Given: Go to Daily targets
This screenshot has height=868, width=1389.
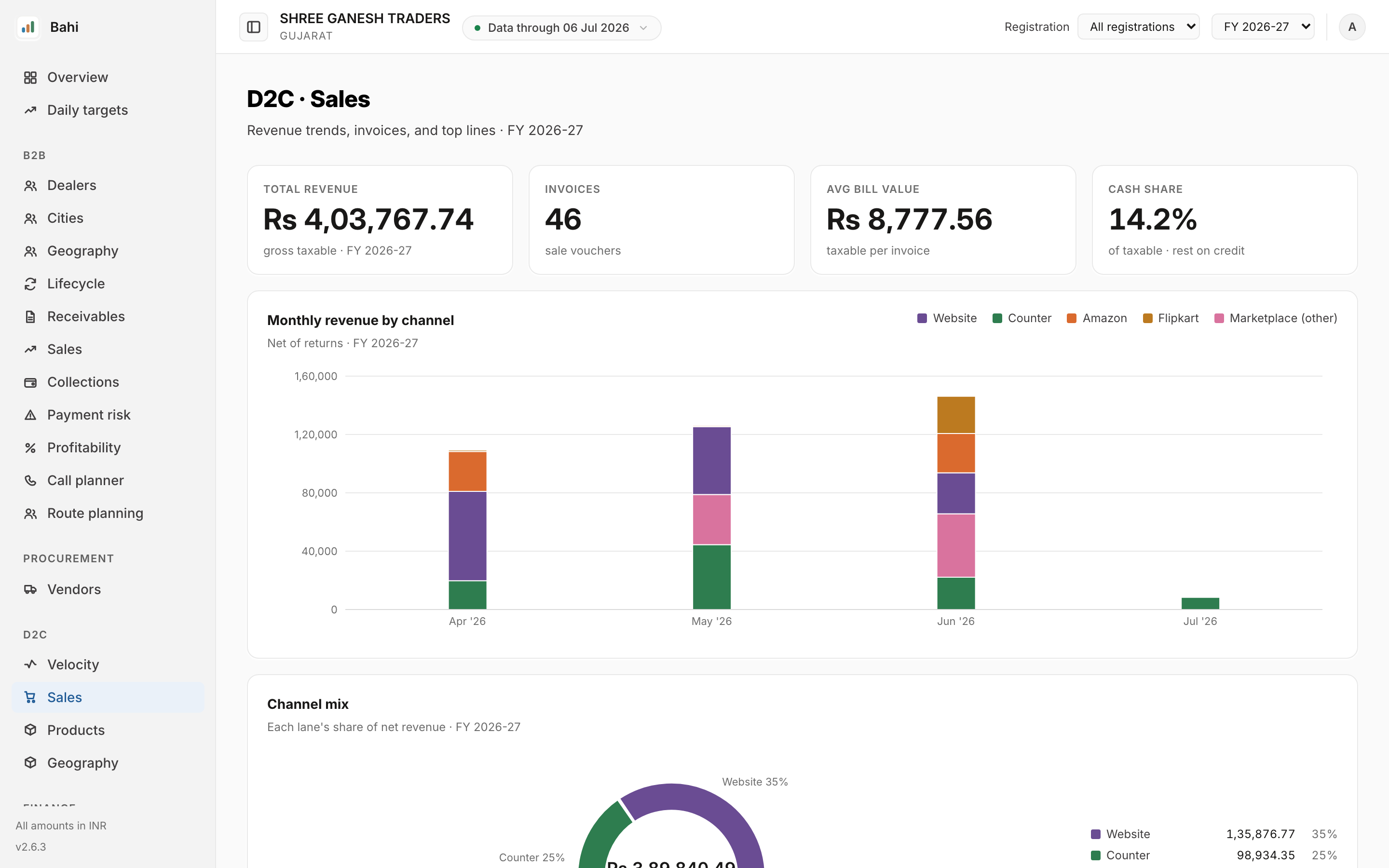Looking at the screenshot, I should [x=108, y=110].
